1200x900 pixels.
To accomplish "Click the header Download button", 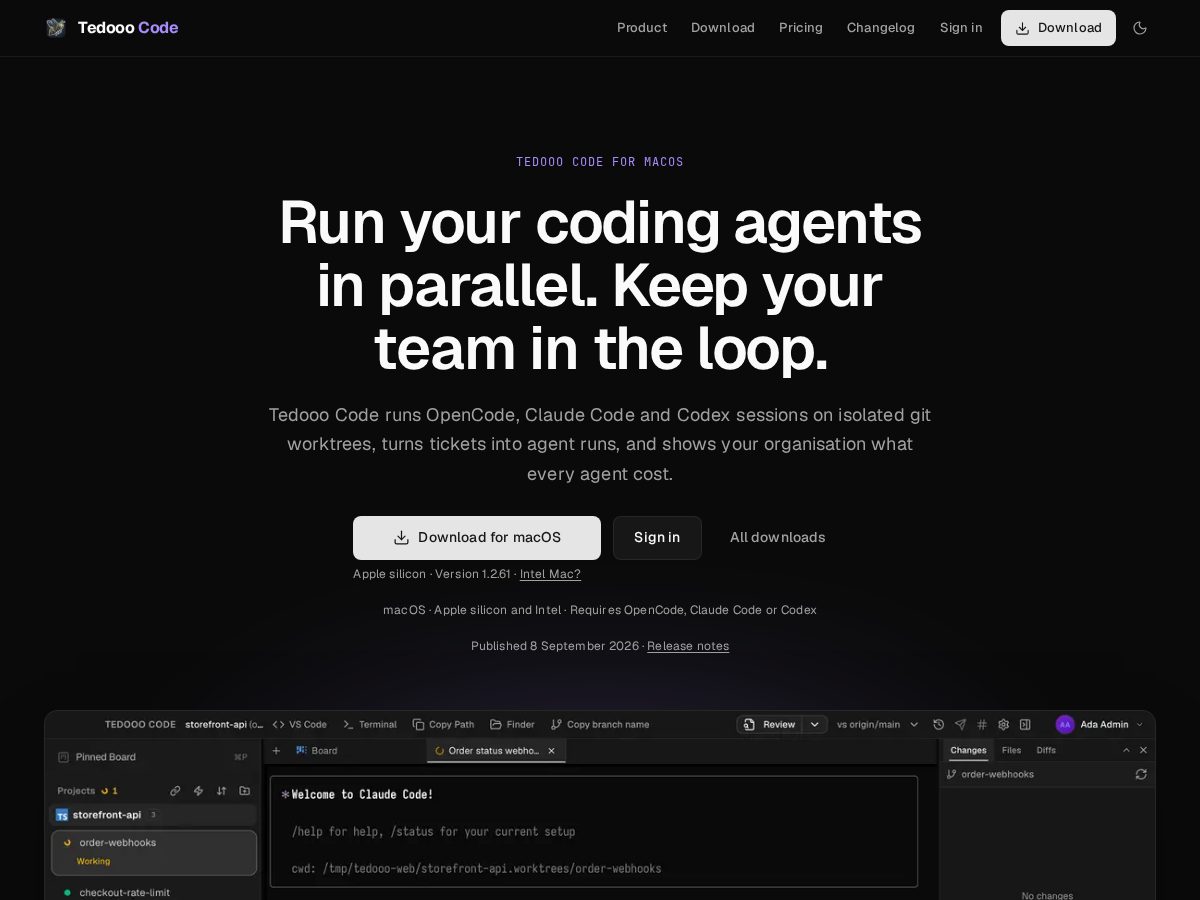I will point(1058,28).
